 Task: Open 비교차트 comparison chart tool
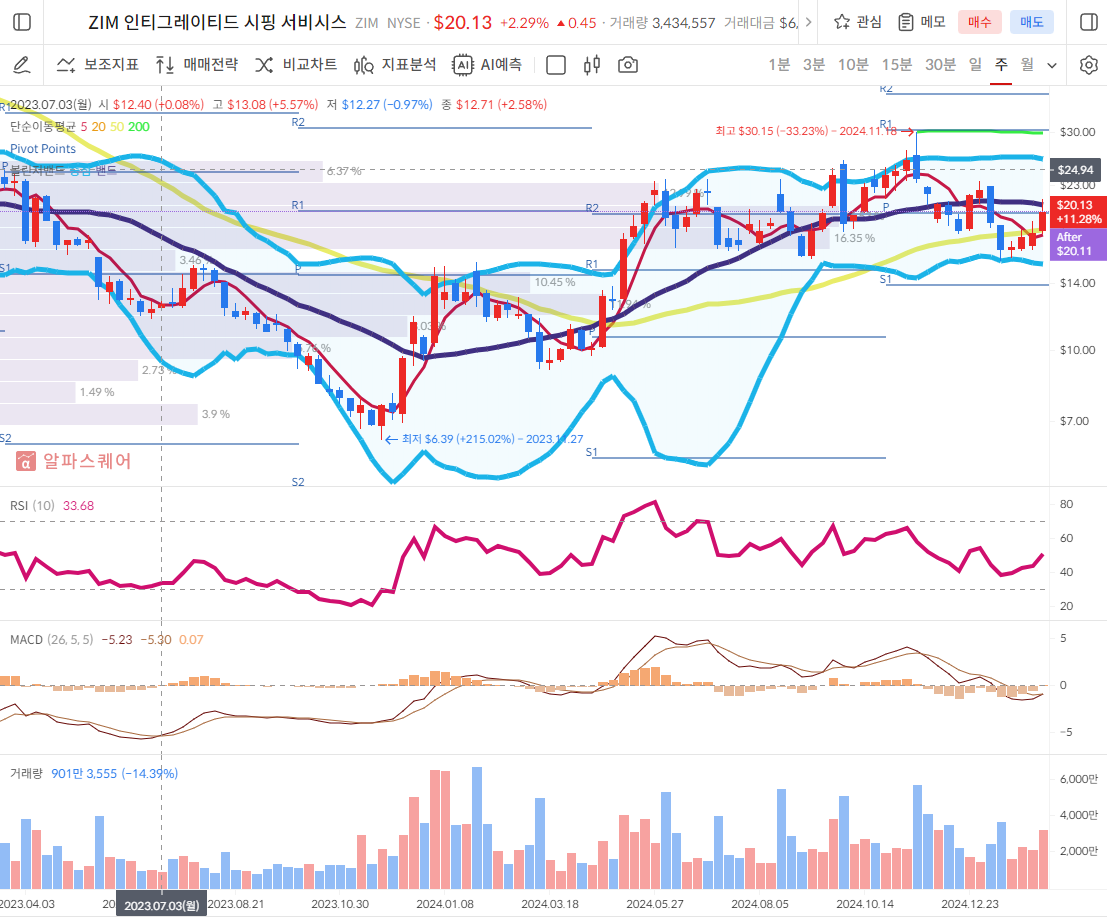tap(296, 65)
